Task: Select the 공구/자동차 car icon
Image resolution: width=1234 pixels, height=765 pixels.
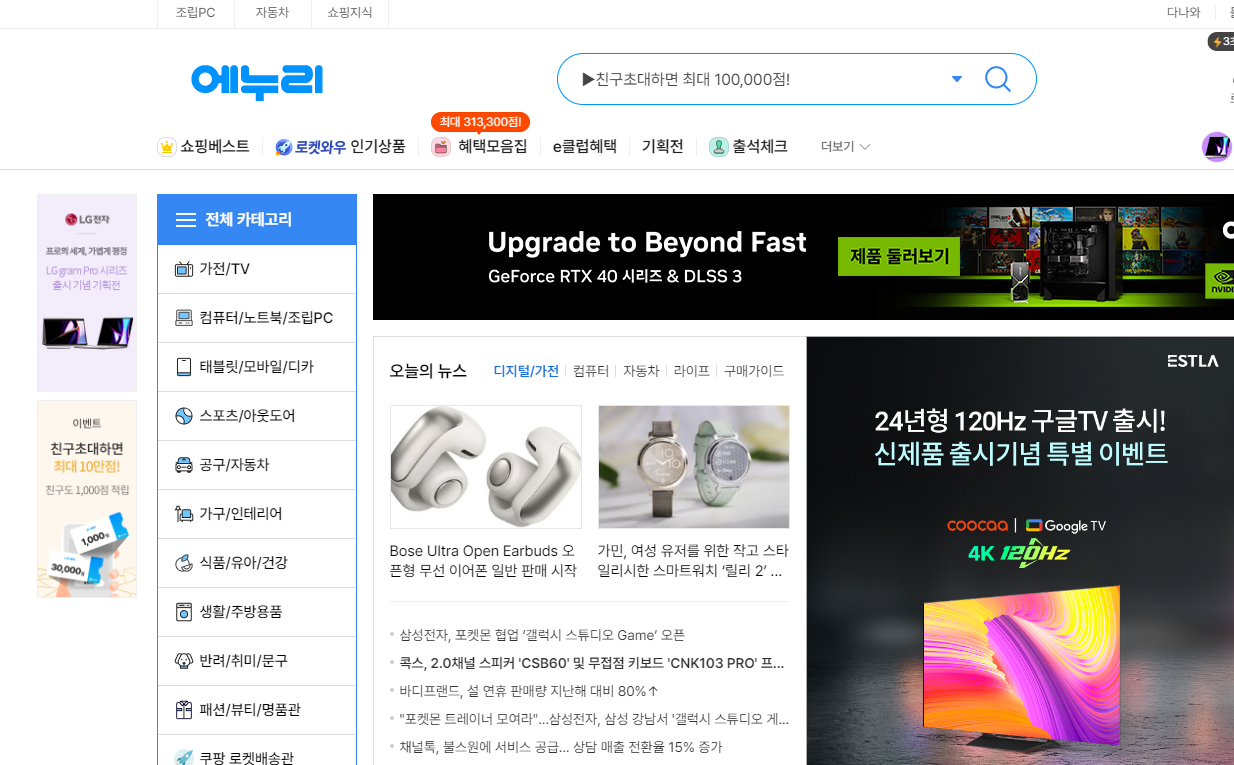Action: click(184, 464)
